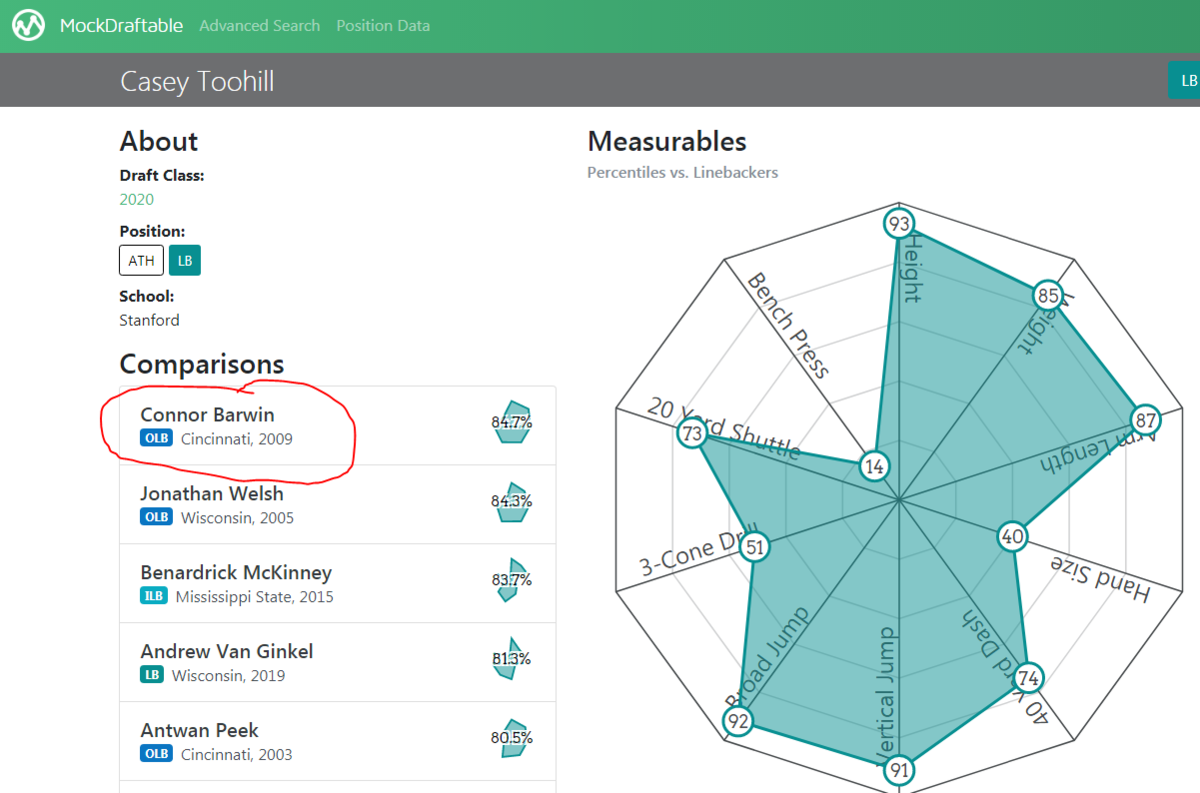Open the Connor Barwin comparison
Image resolution: width=1200 pixels, height=793 pixels.
(x=207, y=415)
